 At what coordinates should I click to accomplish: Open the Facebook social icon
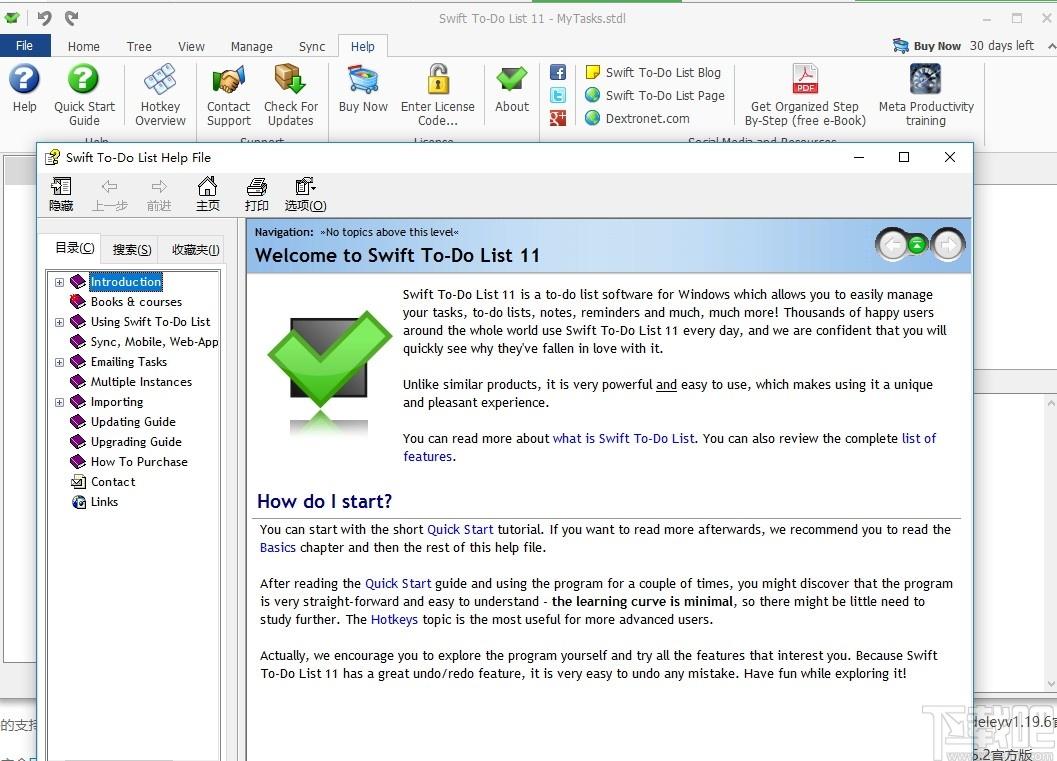point(557,72)
